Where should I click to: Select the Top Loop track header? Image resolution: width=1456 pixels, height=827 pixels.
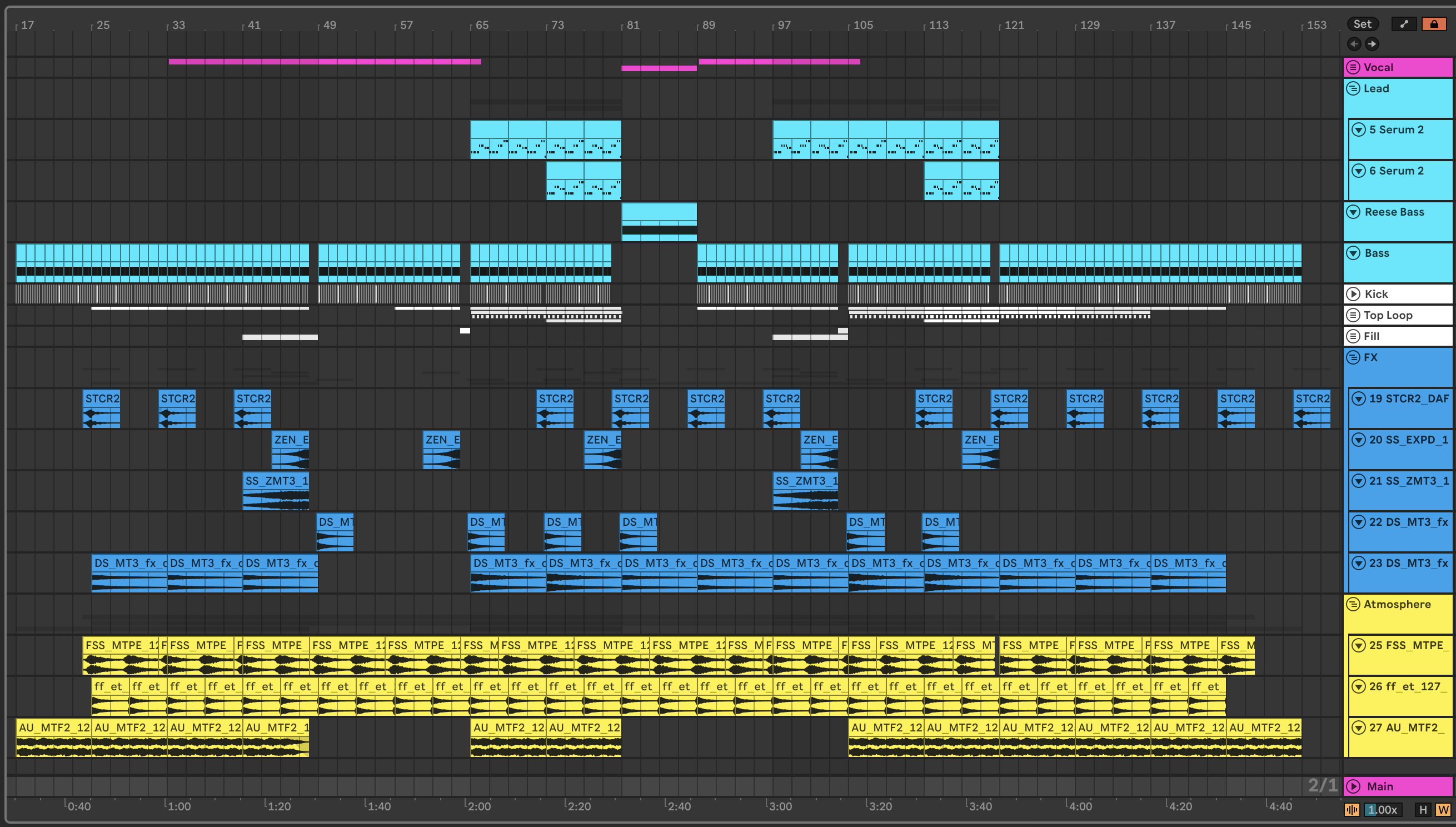[x=1398, y=315]
